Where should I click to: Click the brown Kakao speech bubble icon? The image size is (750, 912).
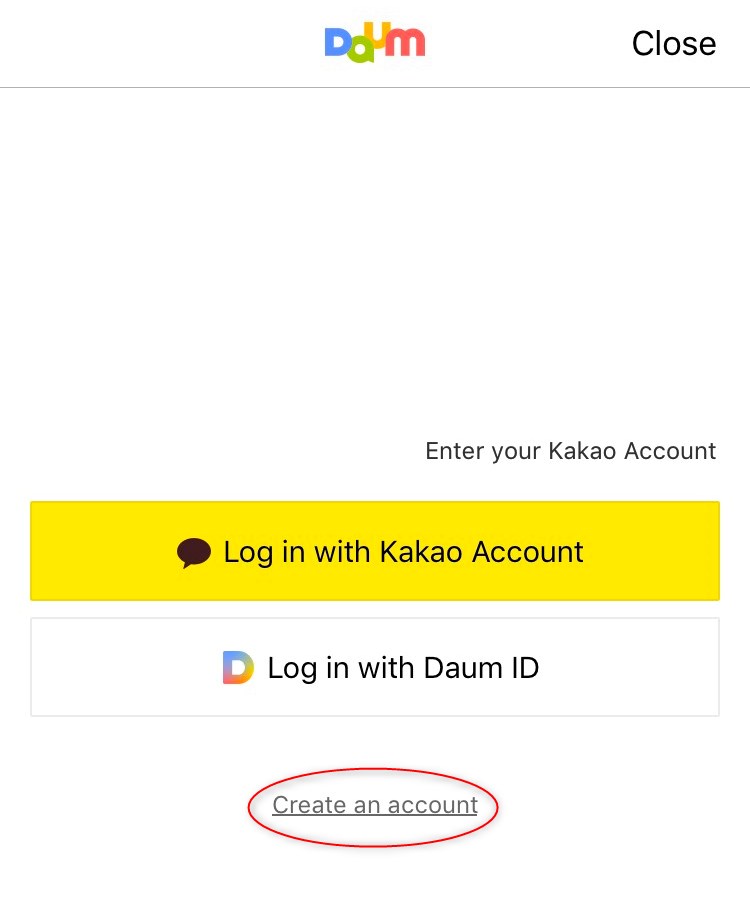(194, 552)
